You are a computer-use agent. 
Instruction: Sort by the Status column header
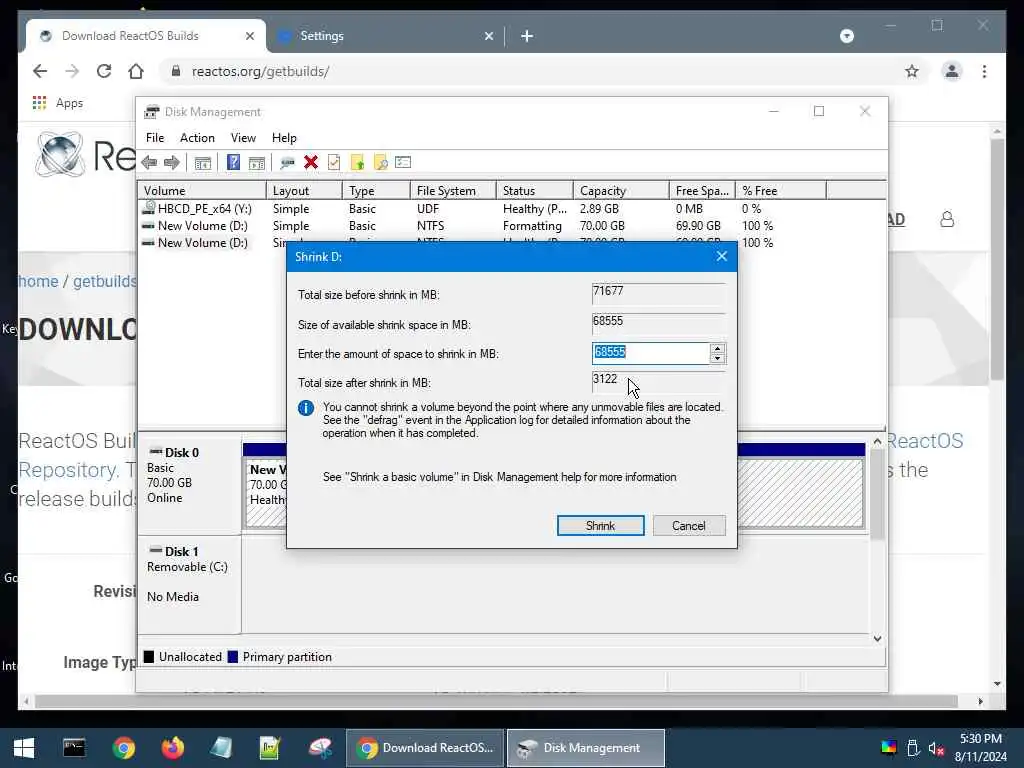tap(535, 191)
